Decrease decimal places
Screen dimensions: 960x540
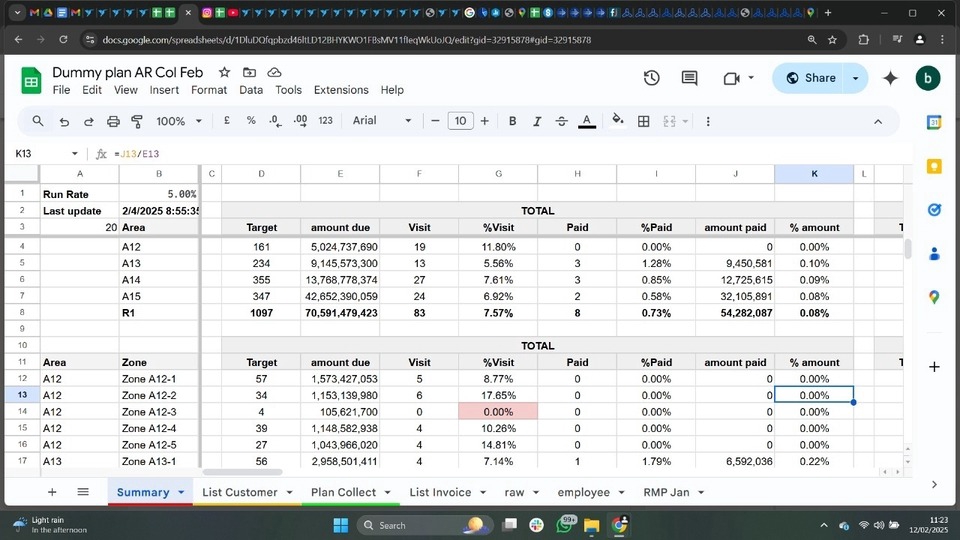[x=276, y=121]
